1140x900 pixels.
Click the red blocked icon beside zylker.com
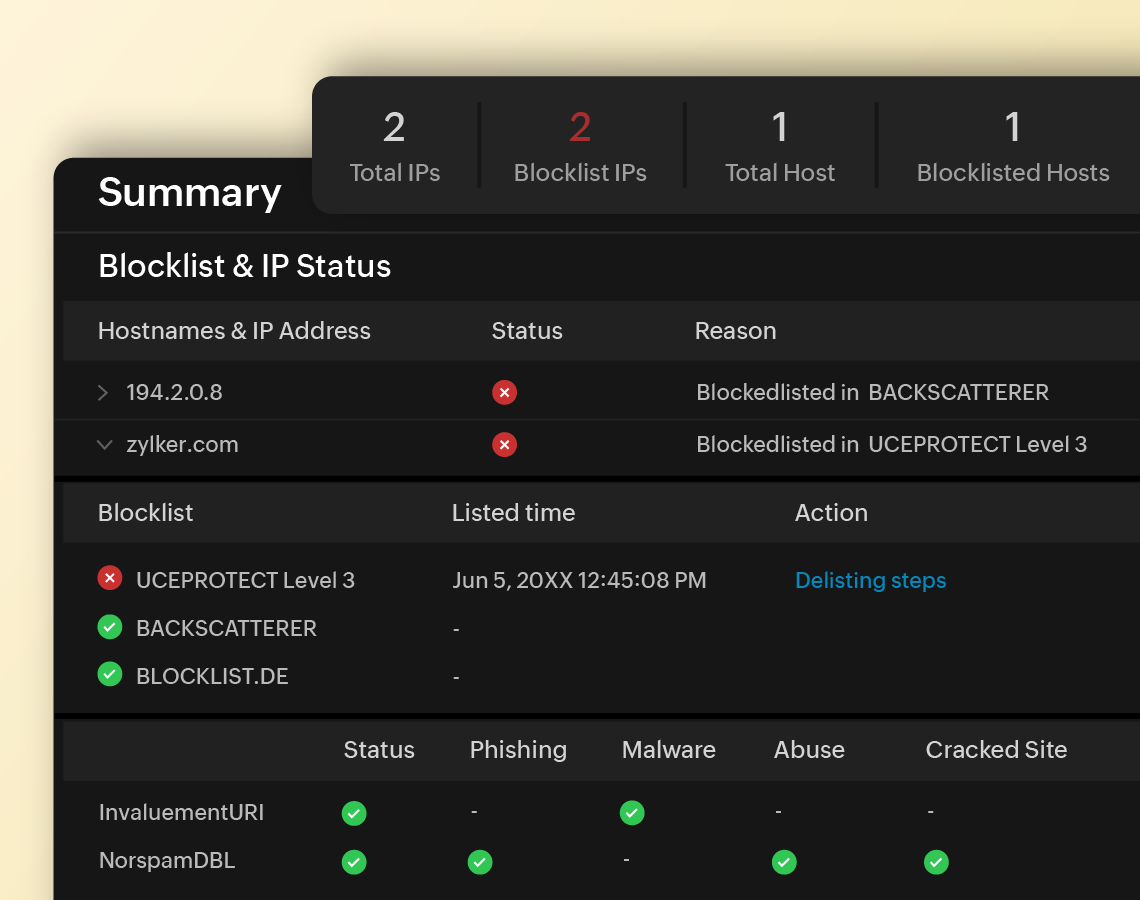[x=505, y=444]
